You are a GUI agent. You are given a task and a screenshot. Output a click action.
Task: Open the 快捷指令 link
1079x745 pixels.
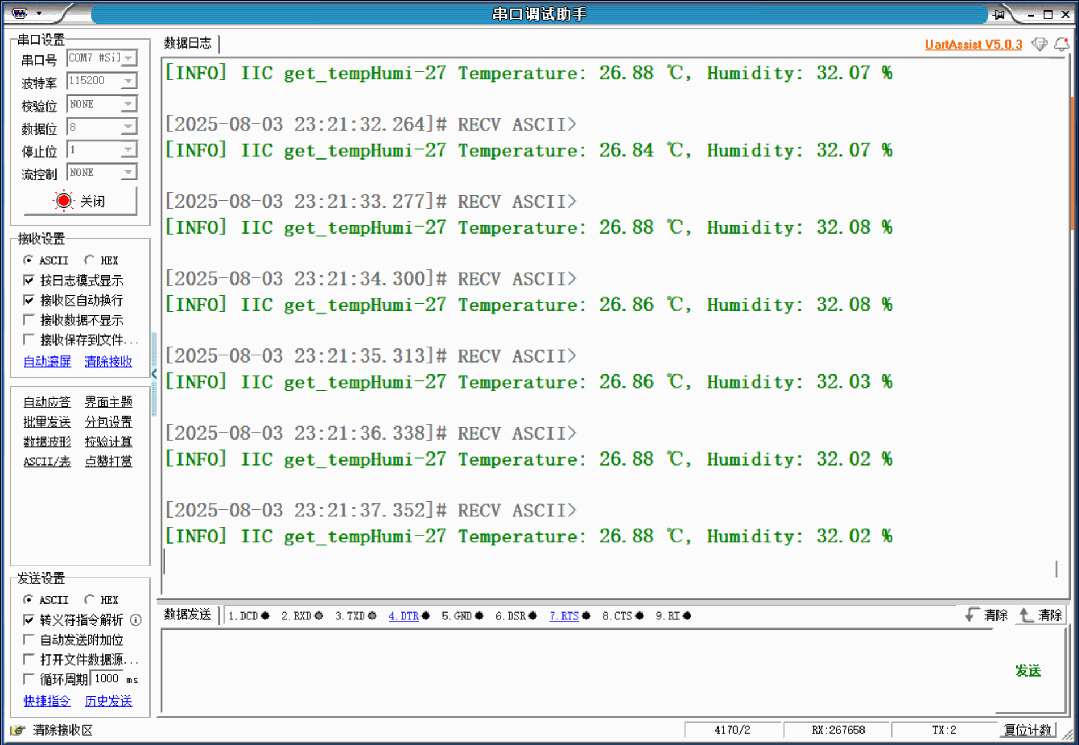pos(47,701)
